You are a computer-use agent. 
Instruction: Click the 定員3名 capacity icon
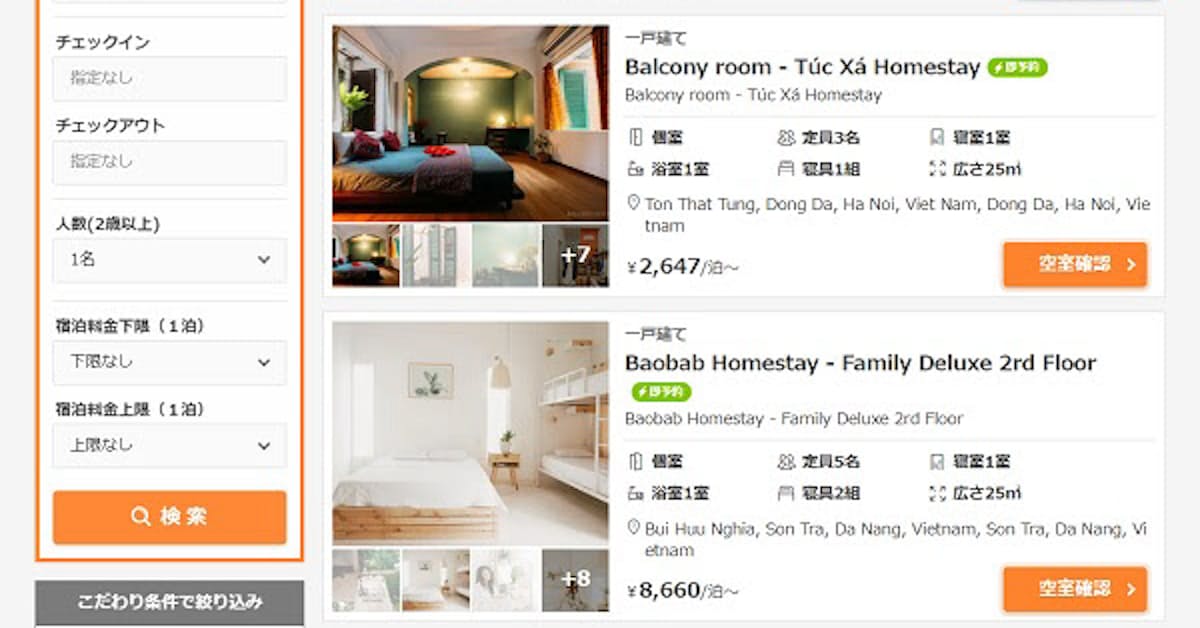click(x=785, y=138)
